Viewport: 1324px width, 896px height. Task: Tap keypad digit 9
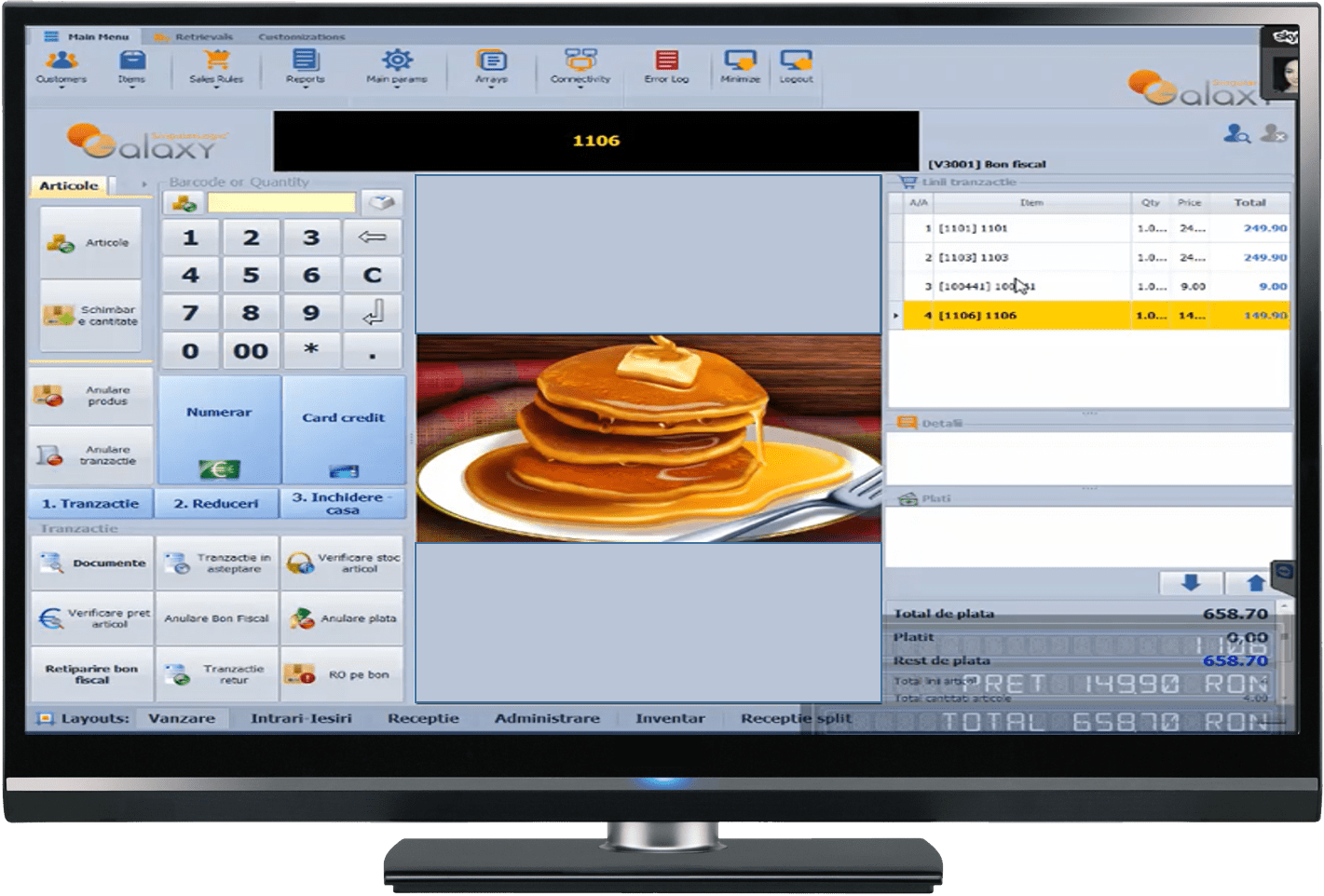point(311,313)
